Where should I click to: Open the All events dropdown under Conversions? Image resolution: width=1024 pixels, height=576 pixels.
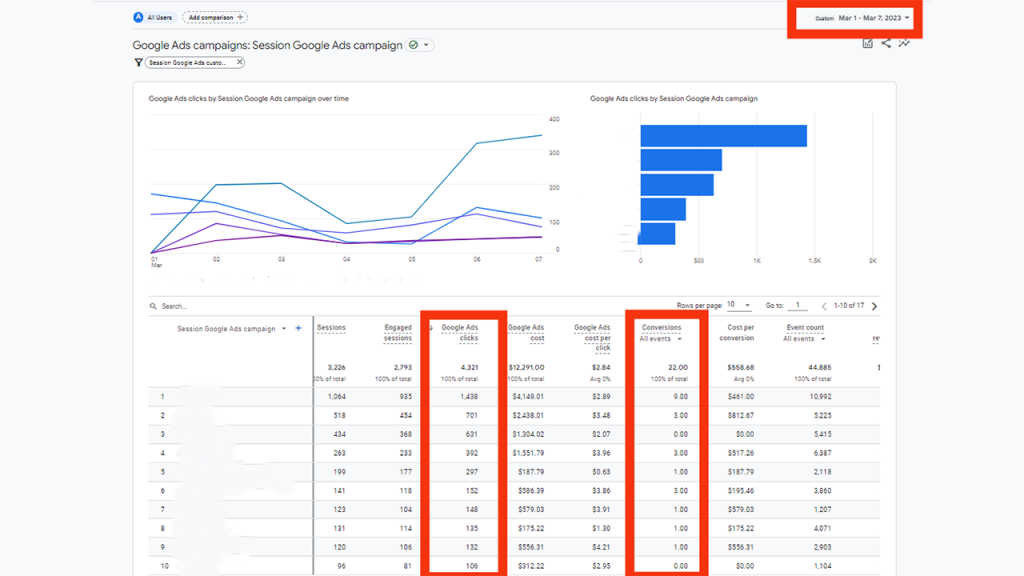[660, 340]
